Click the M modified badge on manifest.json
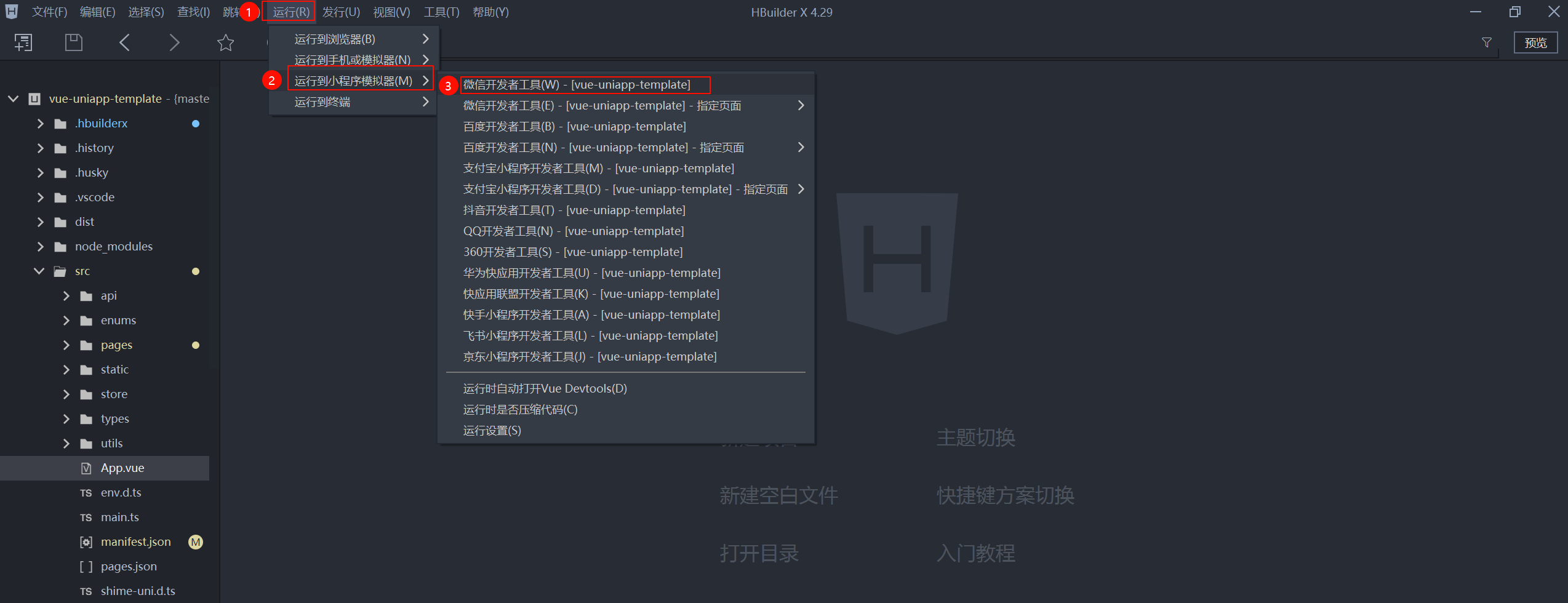This screenshot has height=603, width=1568. click(x=196, y=542)
